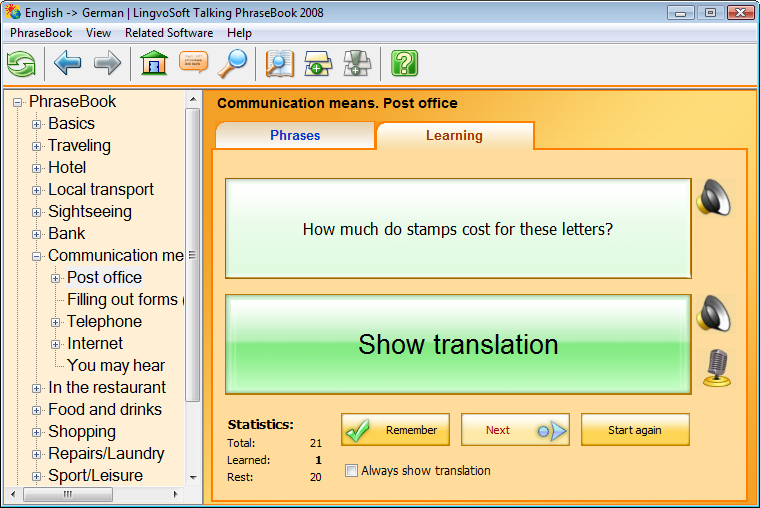The height and width of the screenshot is (508, 760).
Task: Click the orange speech bubble phrases icon
Action: pyautogui.click(x=193, y=63)
